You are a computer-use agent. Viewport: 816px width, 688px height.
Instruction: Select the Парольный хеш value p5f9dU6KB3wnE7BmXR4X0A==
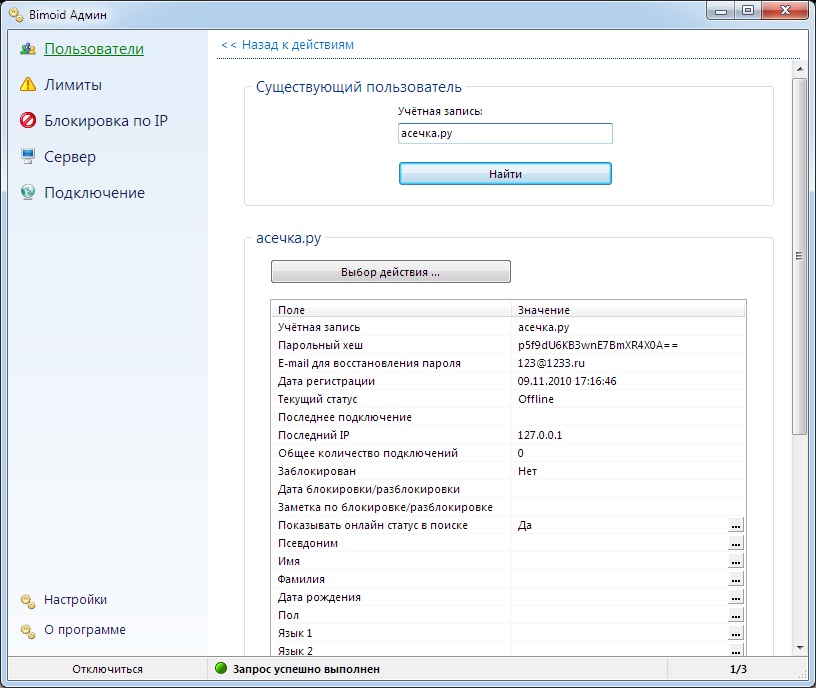coord(597,345)
